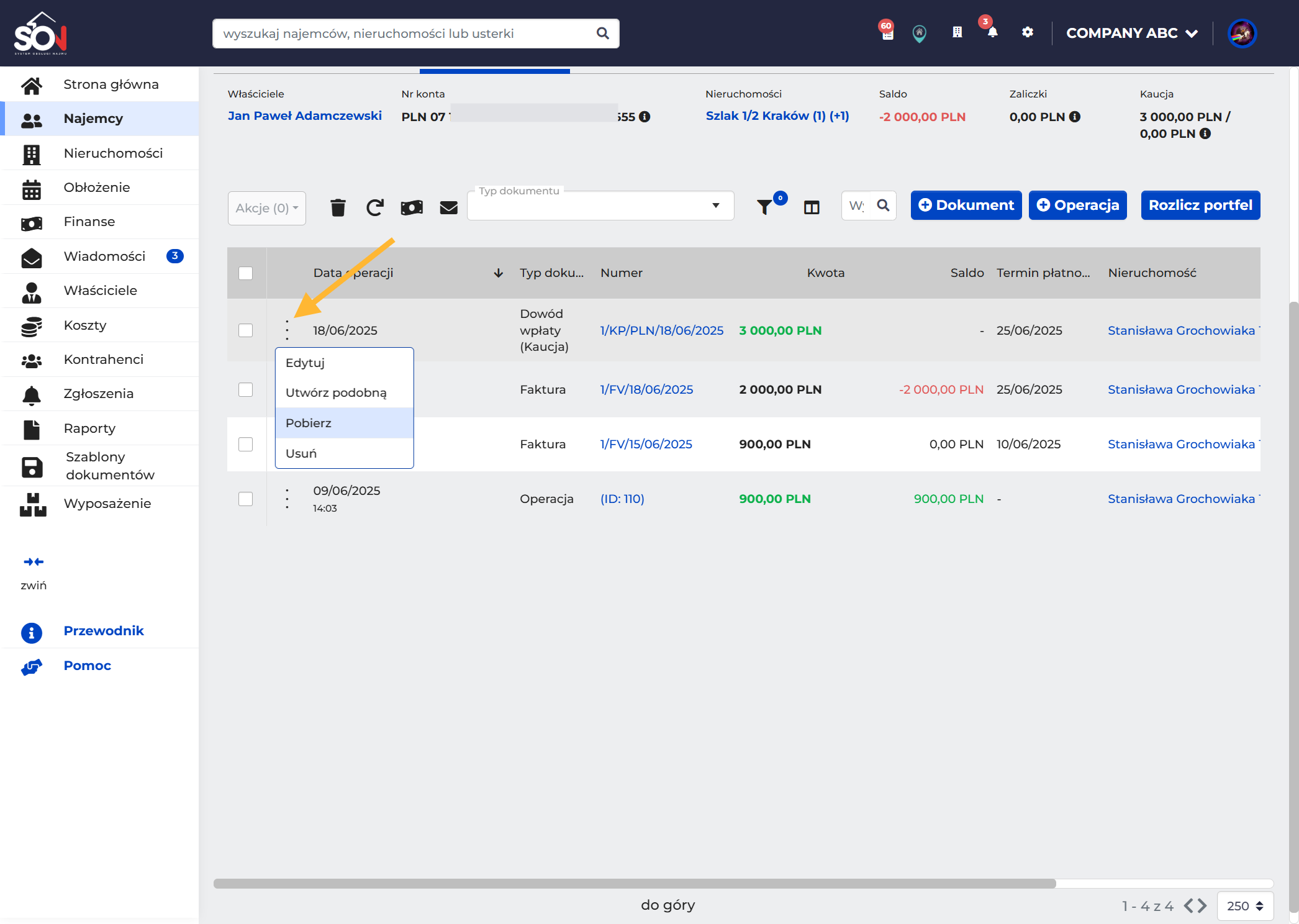
Task: Open the column layout icon
Action: [x=812, y=207]
